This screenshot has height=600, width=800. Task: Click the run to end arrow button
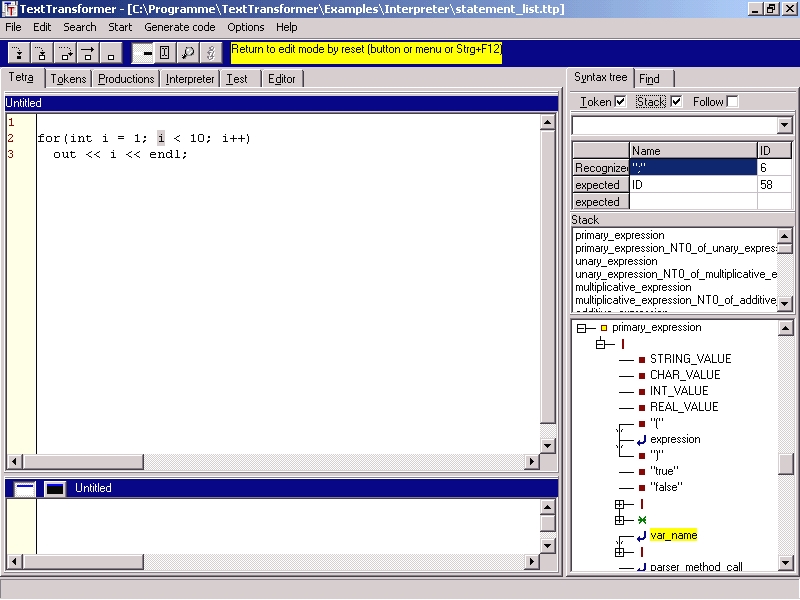(88, 53)
